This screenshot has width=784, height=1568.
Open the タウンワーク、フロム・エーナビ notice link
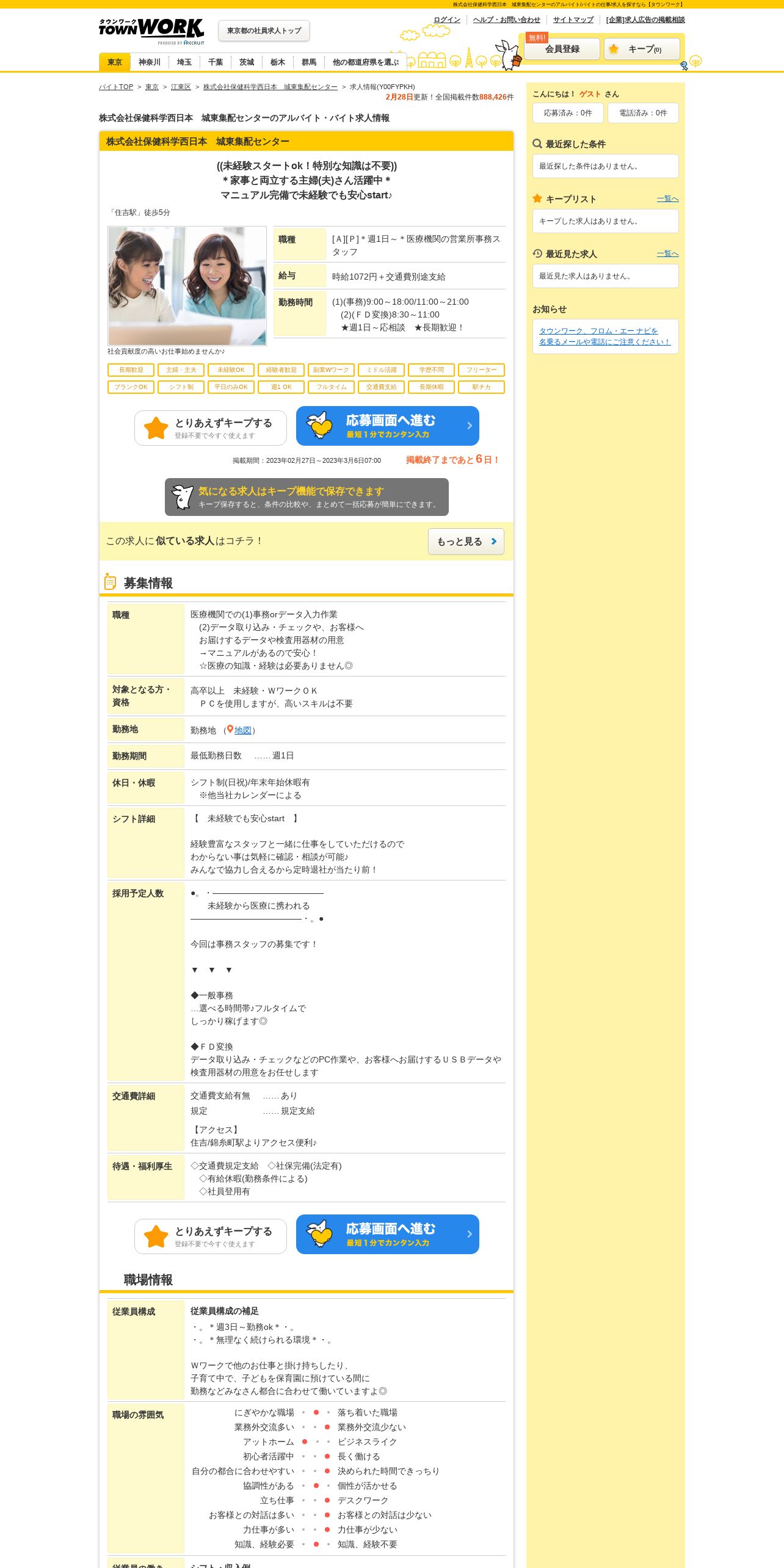604,336
